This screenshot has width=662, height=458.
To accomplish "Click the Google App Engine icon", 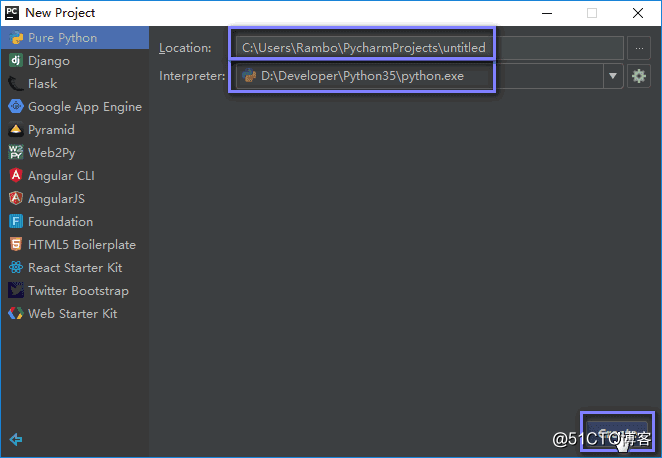I will 16,106.
